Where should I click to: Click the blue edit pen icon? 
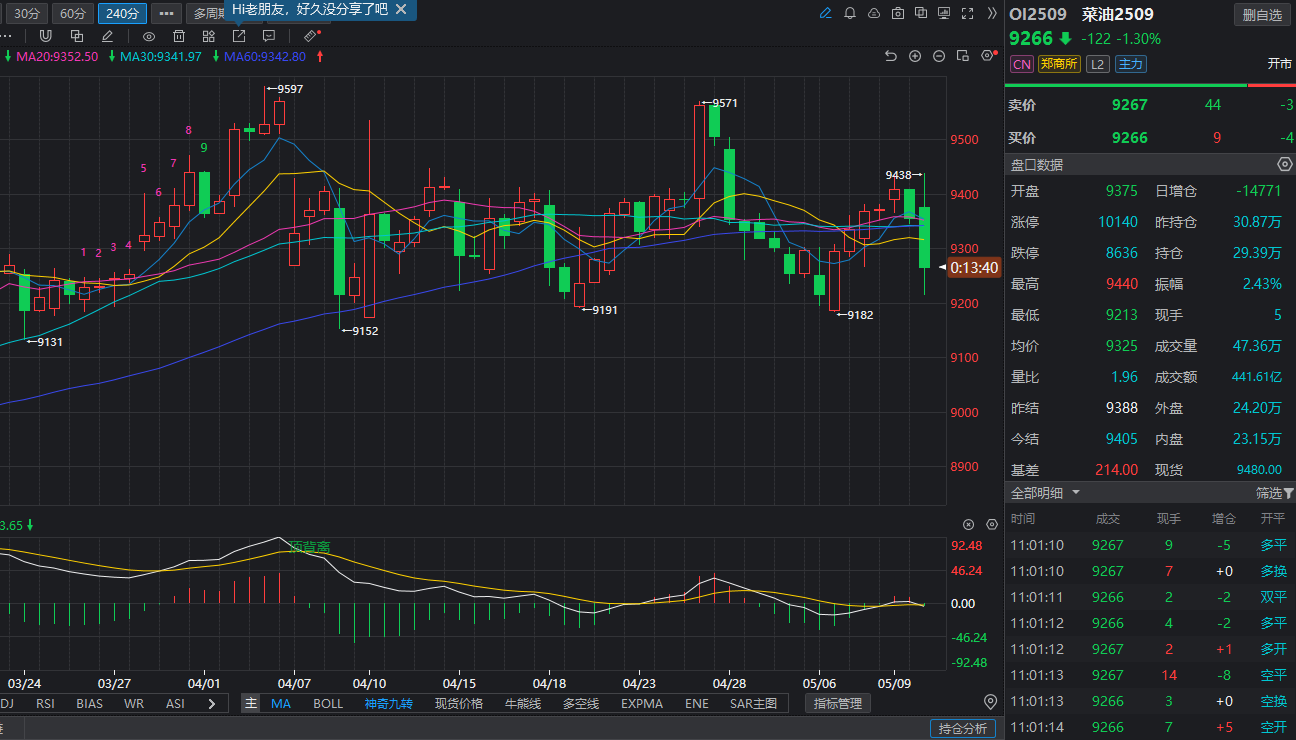tap(826, 13)
